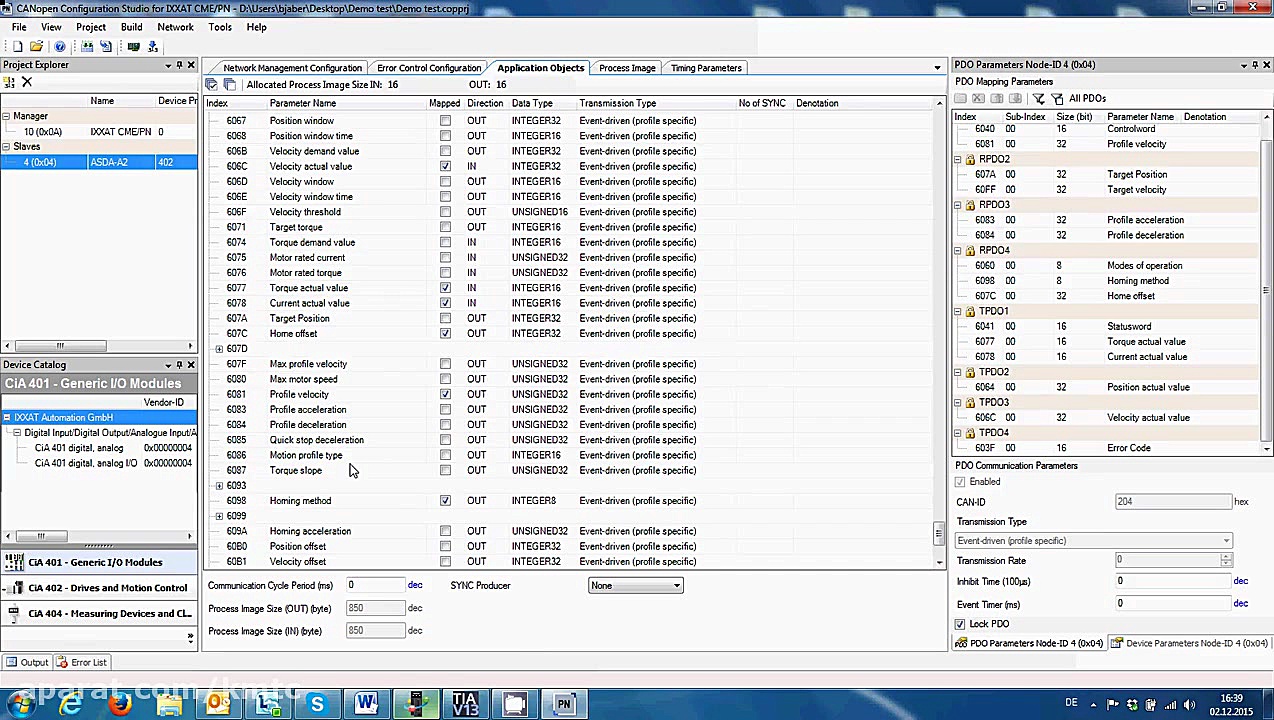
Task: Click the Project Explorer horizontal scrollbar
Action: pos(60,346)
